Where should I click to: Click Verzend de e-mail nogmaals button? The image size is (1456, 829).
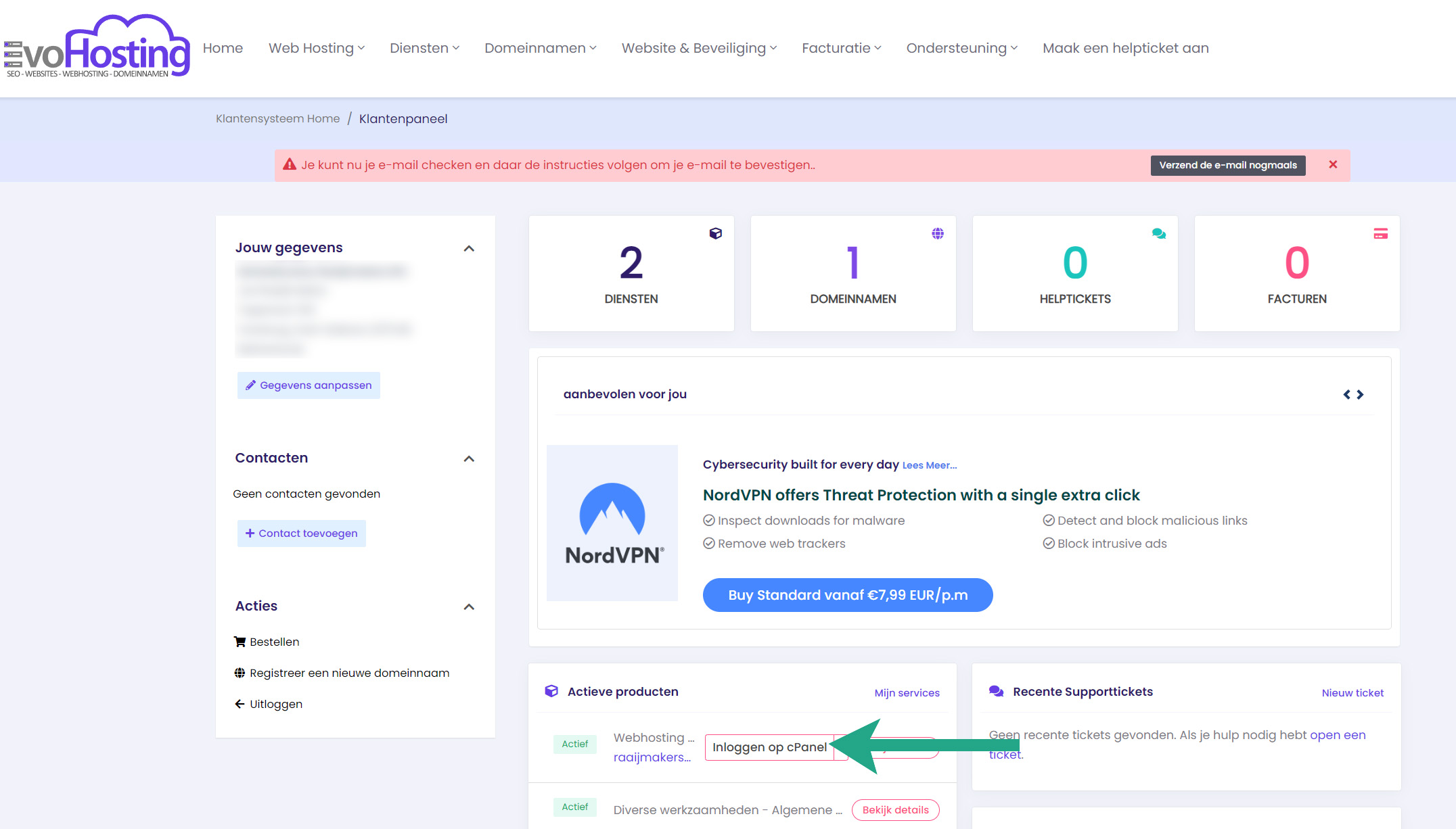tap(1227, 165)
